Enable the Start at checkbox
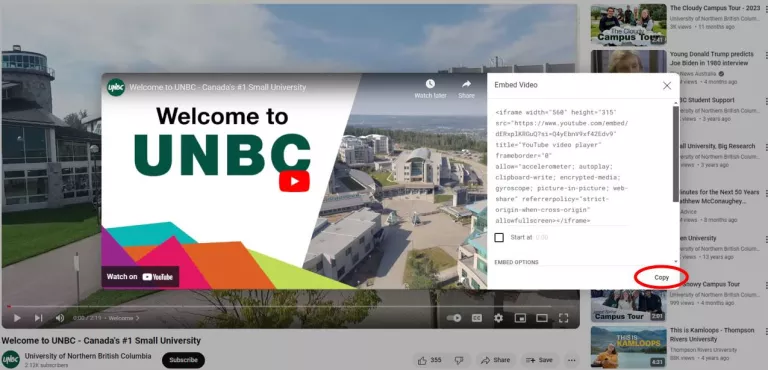The image size is (768, 370). click(499, 238)
